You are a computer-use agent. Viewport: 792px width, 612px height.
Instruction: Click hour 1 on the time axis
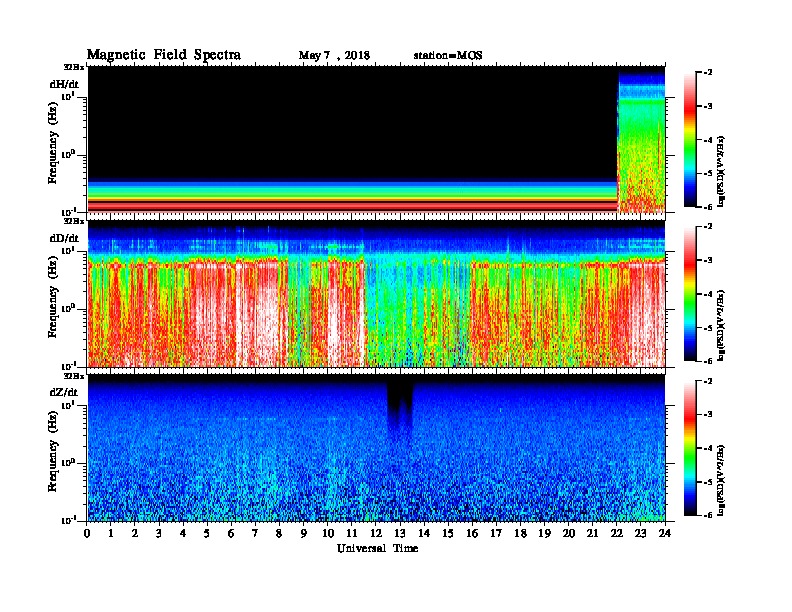coord(111,533)
